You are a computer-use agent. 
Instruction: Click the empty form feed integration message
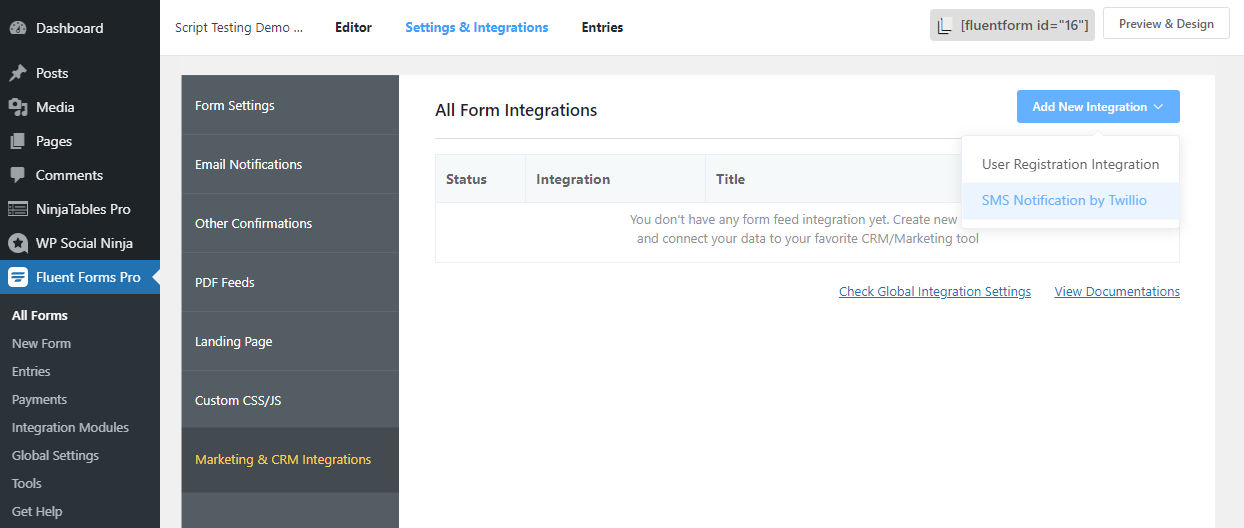[807, 229]
